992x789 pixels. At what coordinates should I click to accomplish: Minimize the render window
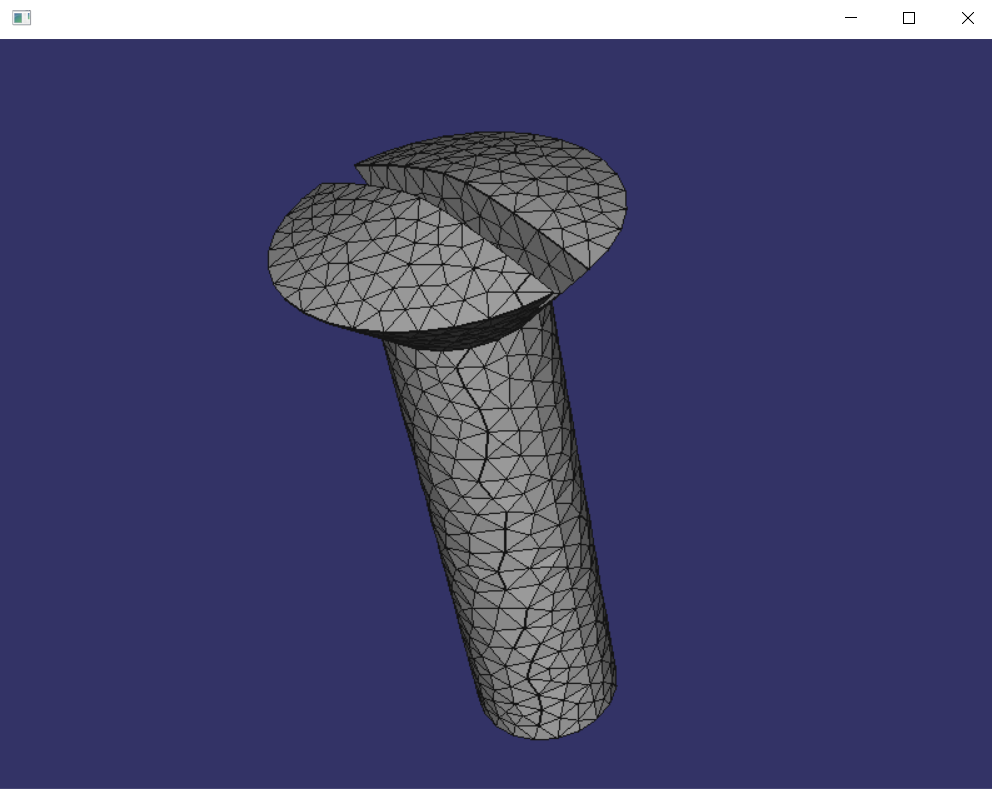click(851, 18)
